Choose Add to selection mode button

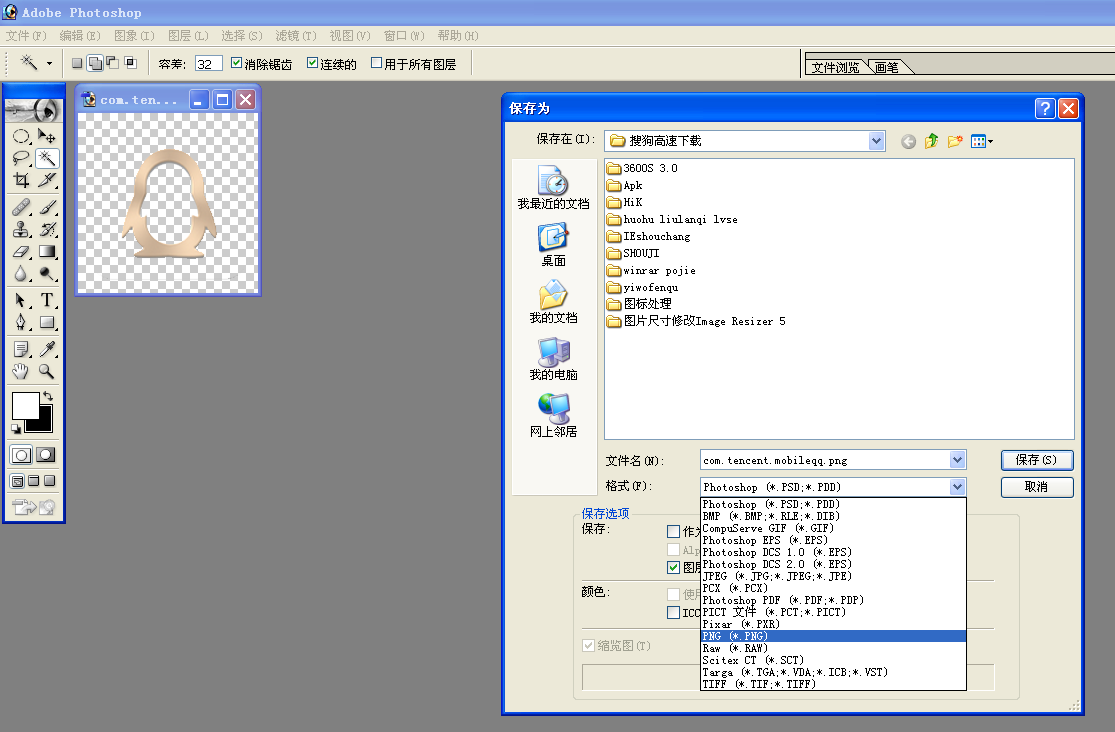[95, 63]
